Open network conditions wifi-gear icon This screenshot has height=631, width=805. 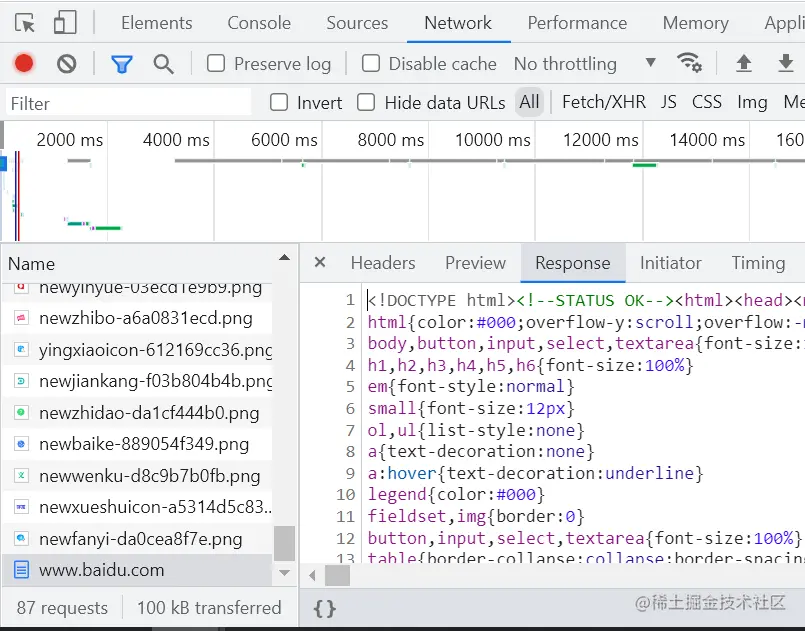(689, 63)
